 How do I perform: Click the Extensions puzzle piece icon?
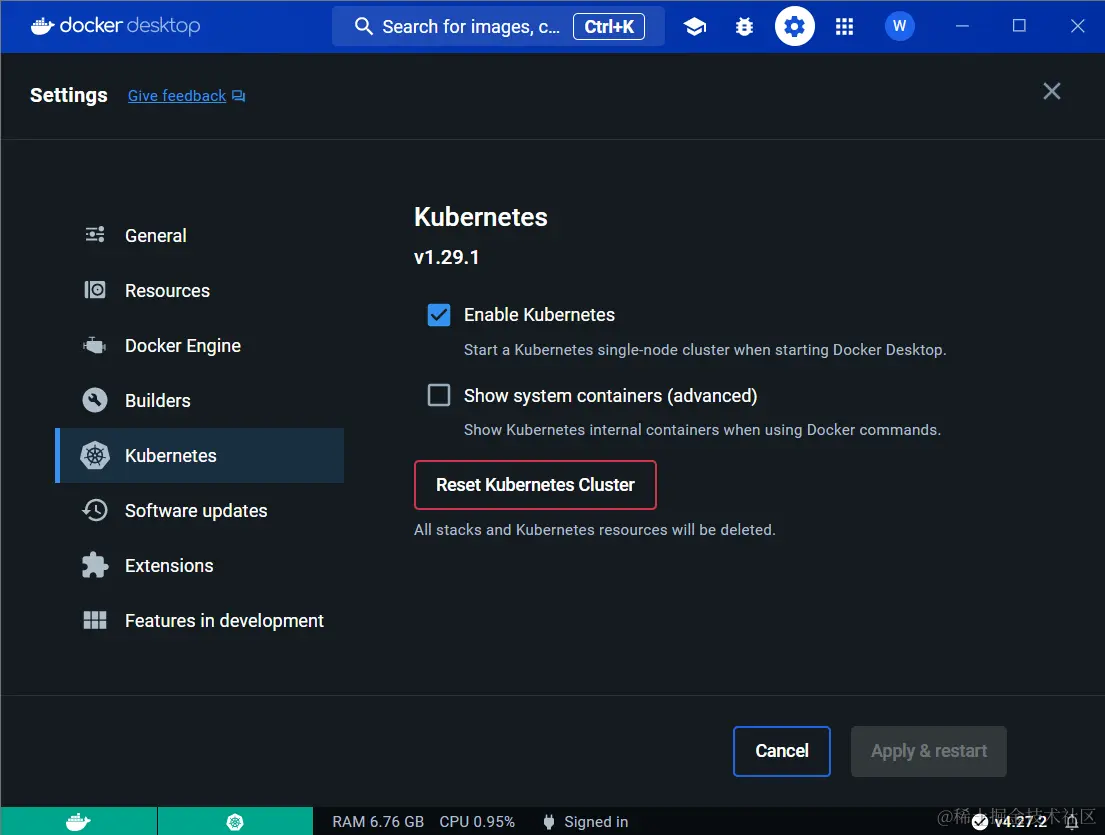94,565
